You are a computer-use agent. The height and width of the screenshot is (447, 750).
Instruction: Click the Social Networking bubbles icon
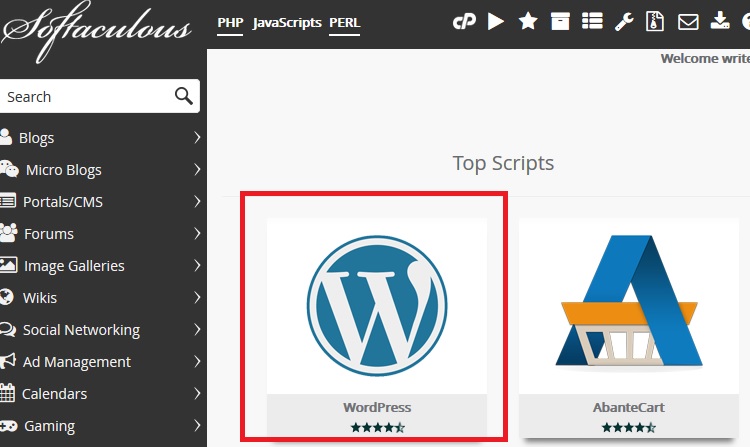[7, 329]
